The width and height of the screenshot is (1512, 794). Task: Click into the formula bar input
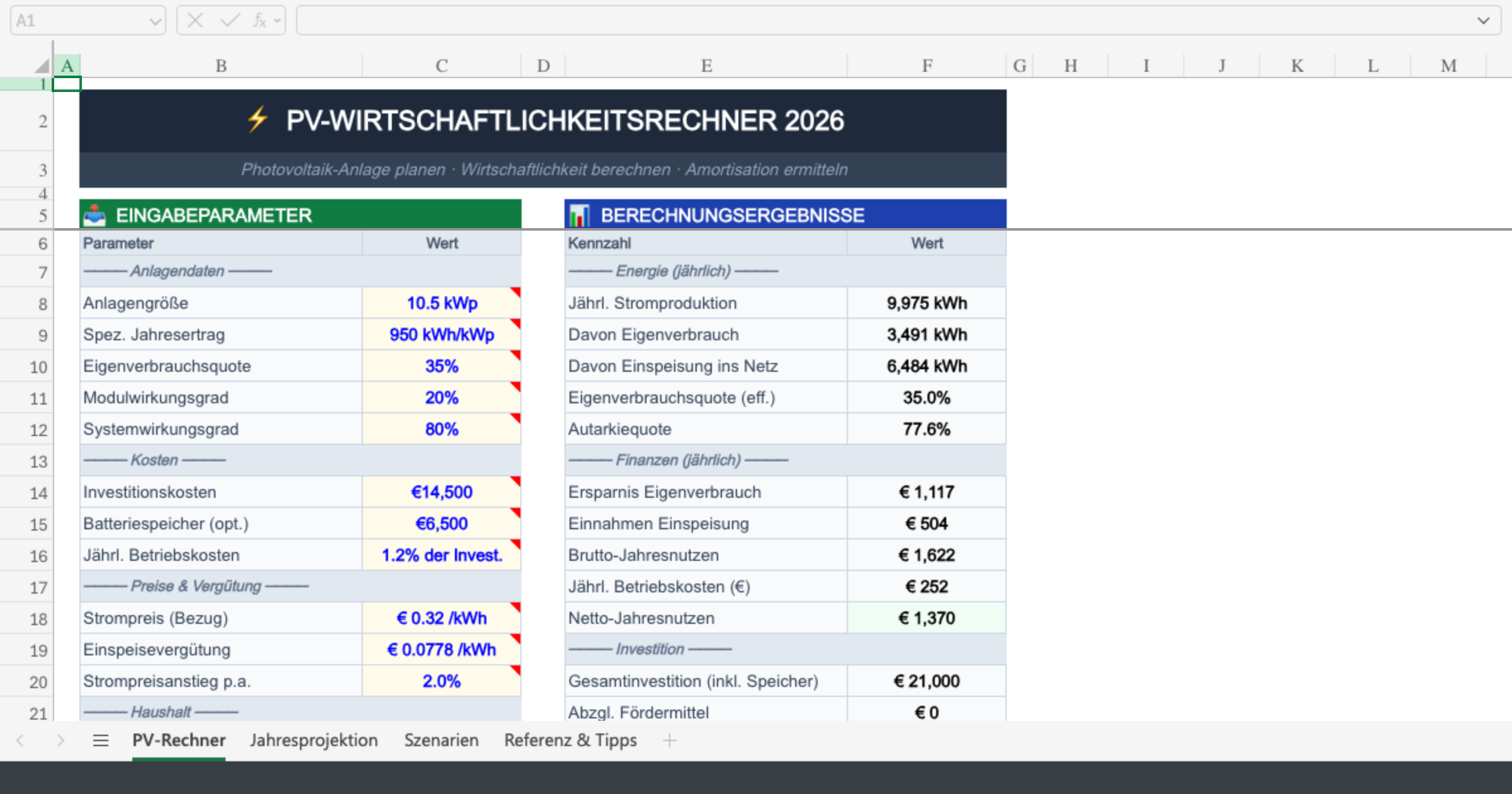[x=885, y=21]
